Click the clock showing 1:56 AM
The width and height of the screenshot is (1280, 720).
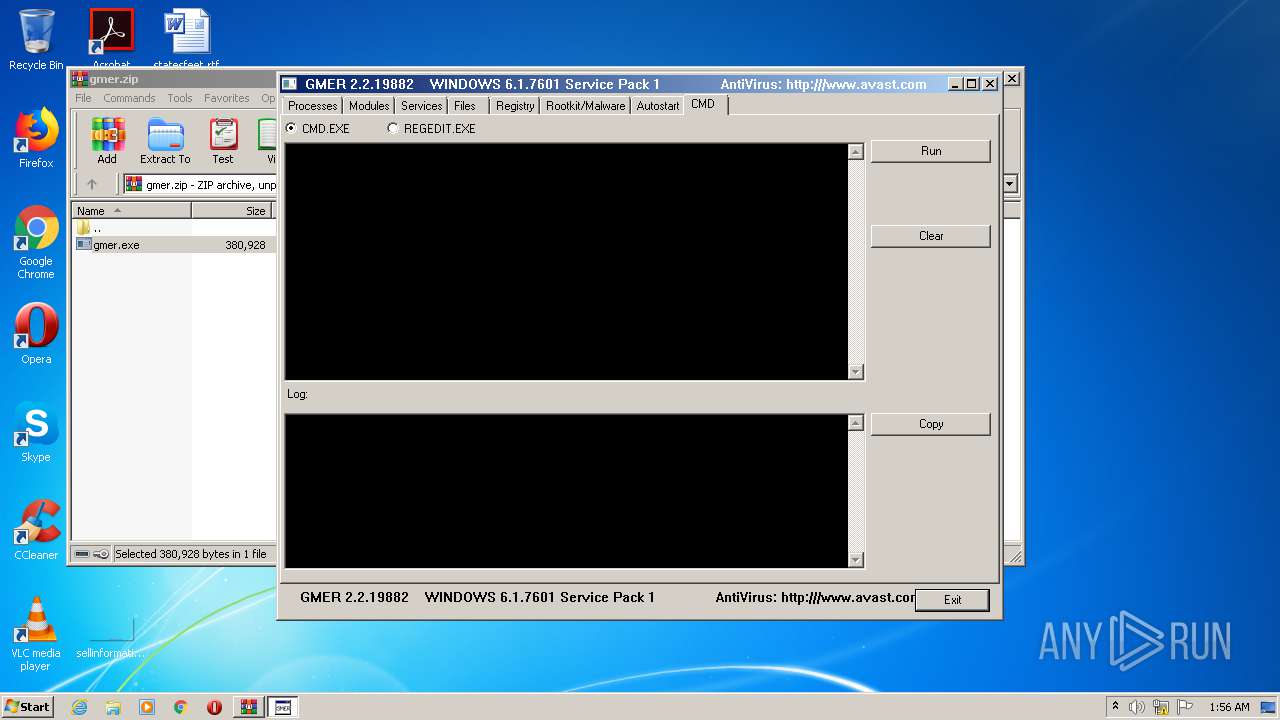[1229, 707]
